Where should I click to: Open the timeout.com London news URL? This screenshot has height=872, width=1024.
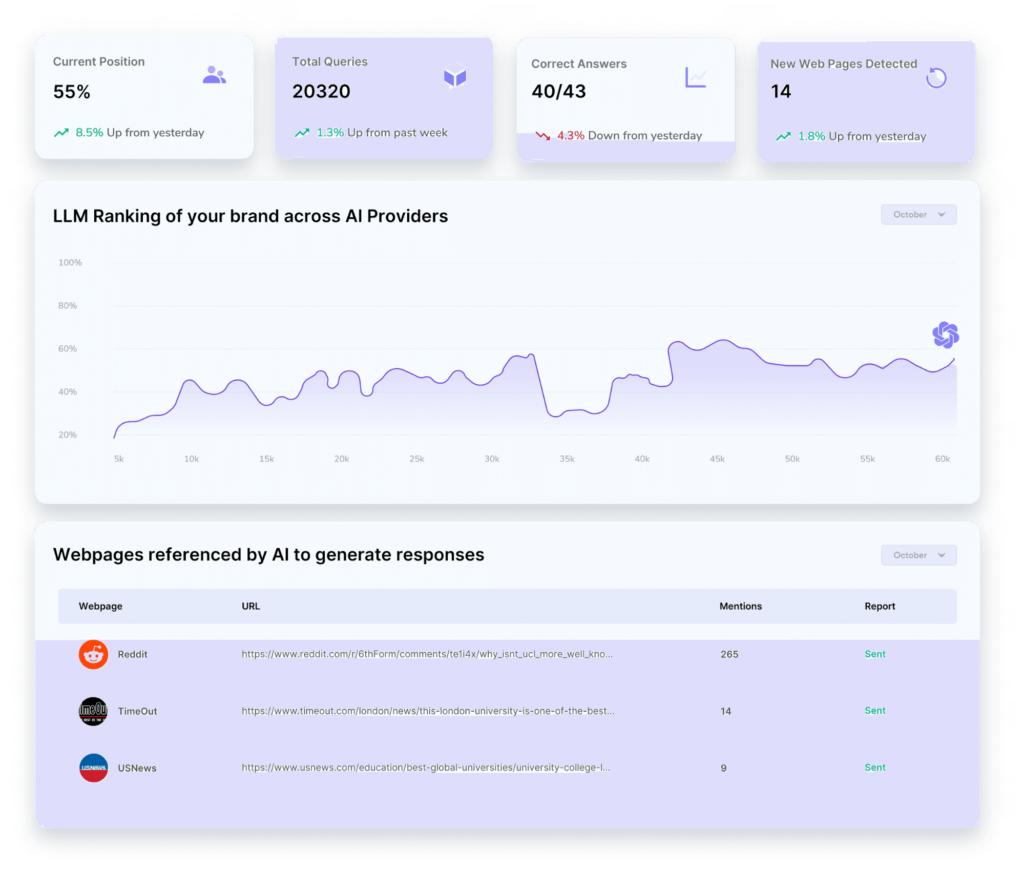(x=428, y=711)
